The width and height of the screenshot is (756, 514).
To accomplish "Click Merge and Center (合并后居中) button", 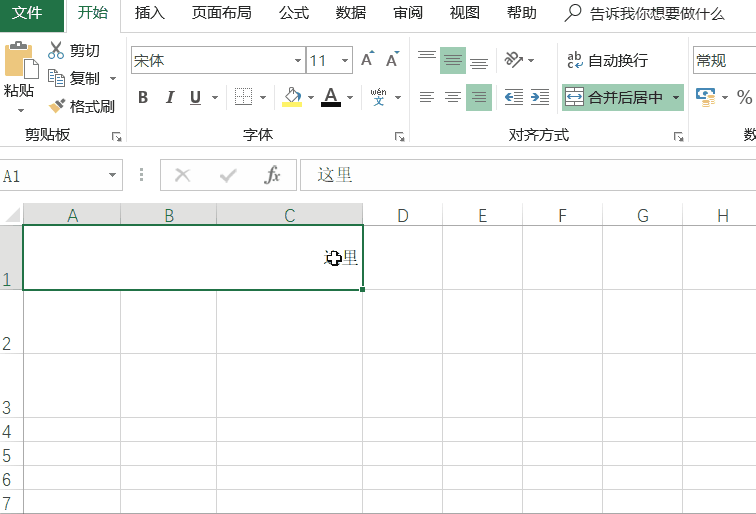I will pyautogui.click(x=615, y=97).
